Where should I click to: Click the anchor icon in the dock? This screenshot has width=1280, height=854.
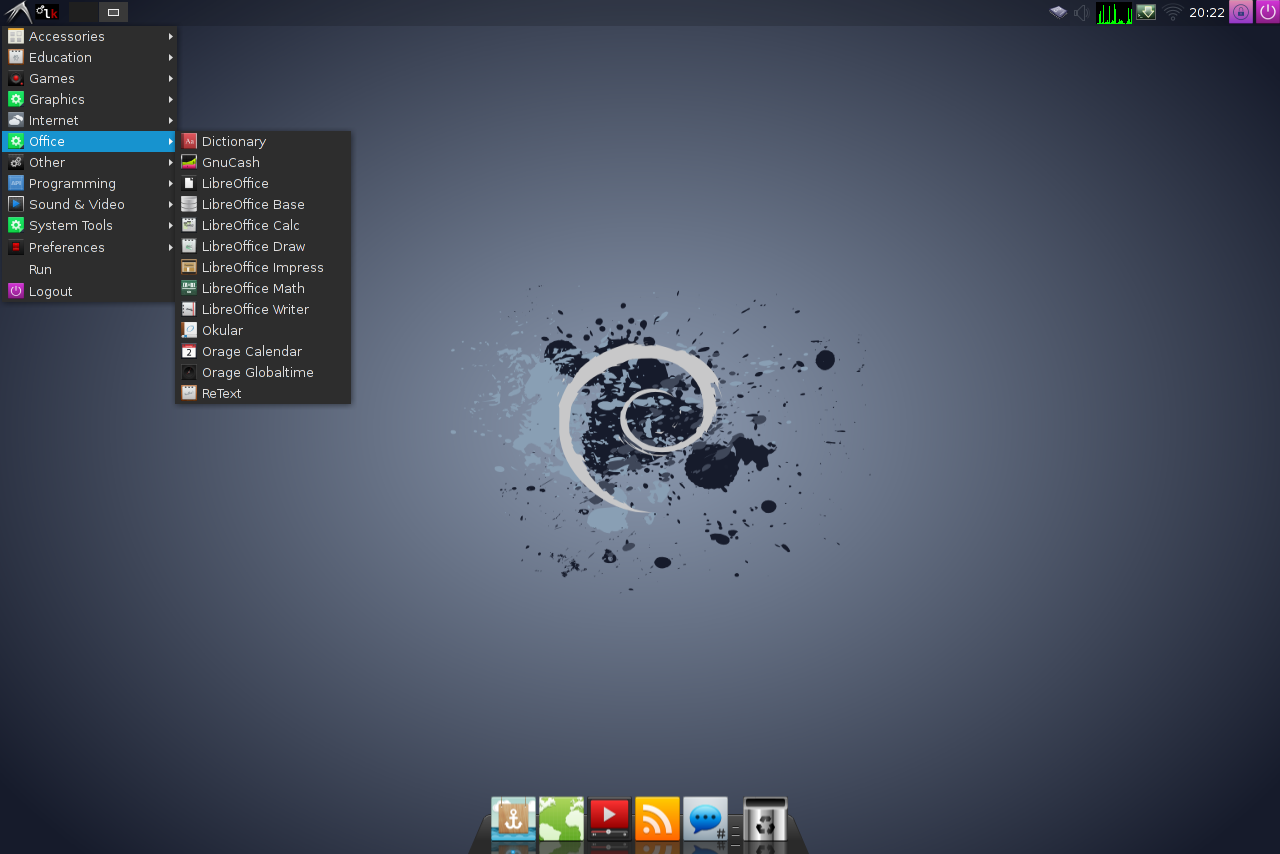point(513,819)
